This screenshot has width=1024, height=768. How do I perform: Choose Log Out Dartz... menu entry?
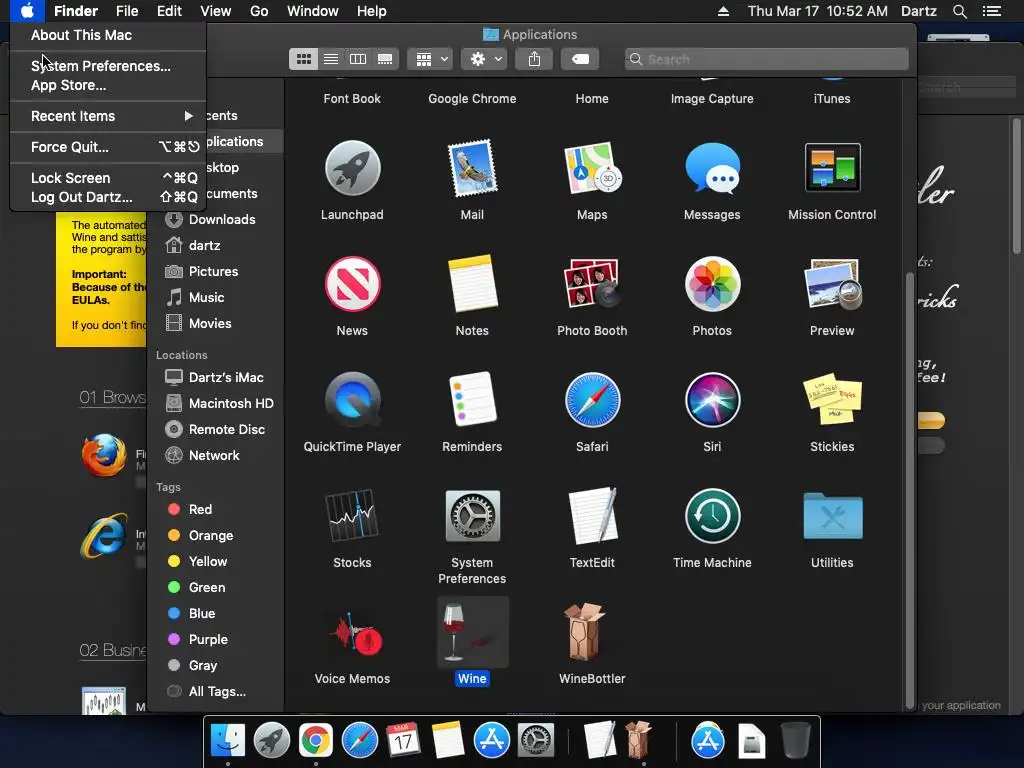click(108, 197)
